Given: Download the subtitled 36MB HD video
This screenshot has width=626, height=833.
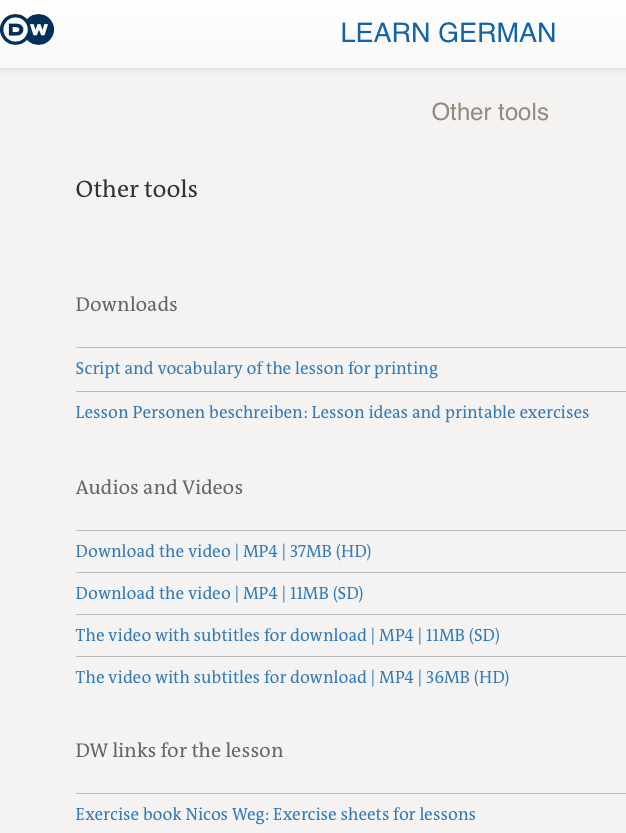Looking at the screenshot, I should [292, 677].
